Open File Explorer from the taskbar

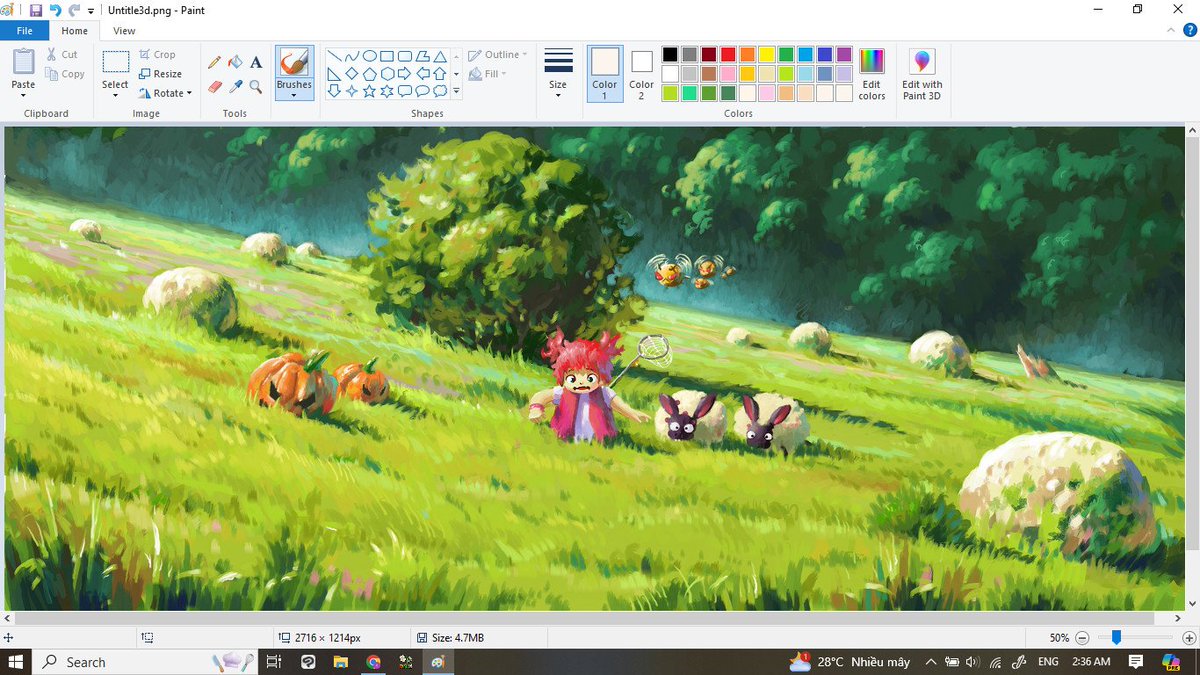pyautogui.click(x=340, y=662)
